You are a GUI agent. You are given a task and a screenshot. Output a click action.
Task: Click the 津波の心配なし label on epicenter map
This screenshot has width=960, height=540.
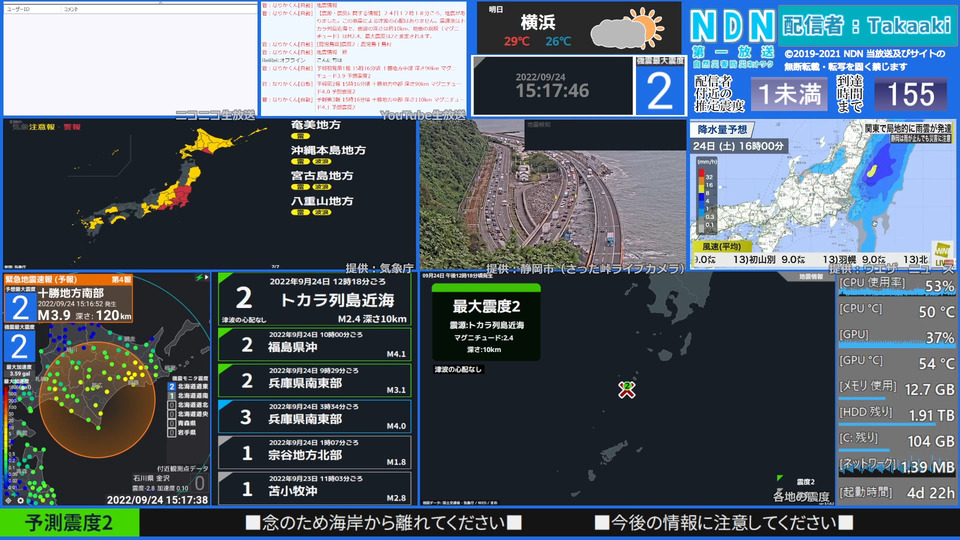tap(458, 369)
